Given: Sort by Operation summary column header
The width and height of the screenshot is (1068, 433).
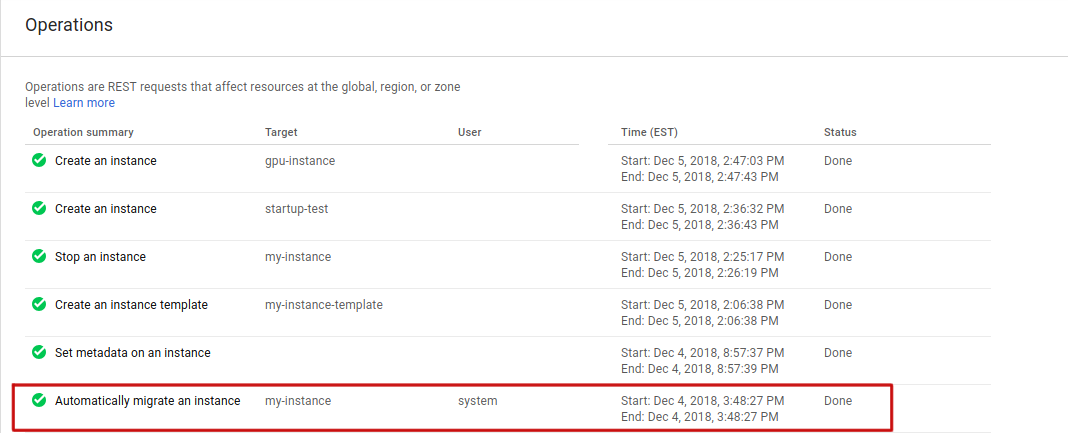Looking at the screenshot, I should [83, 132].
